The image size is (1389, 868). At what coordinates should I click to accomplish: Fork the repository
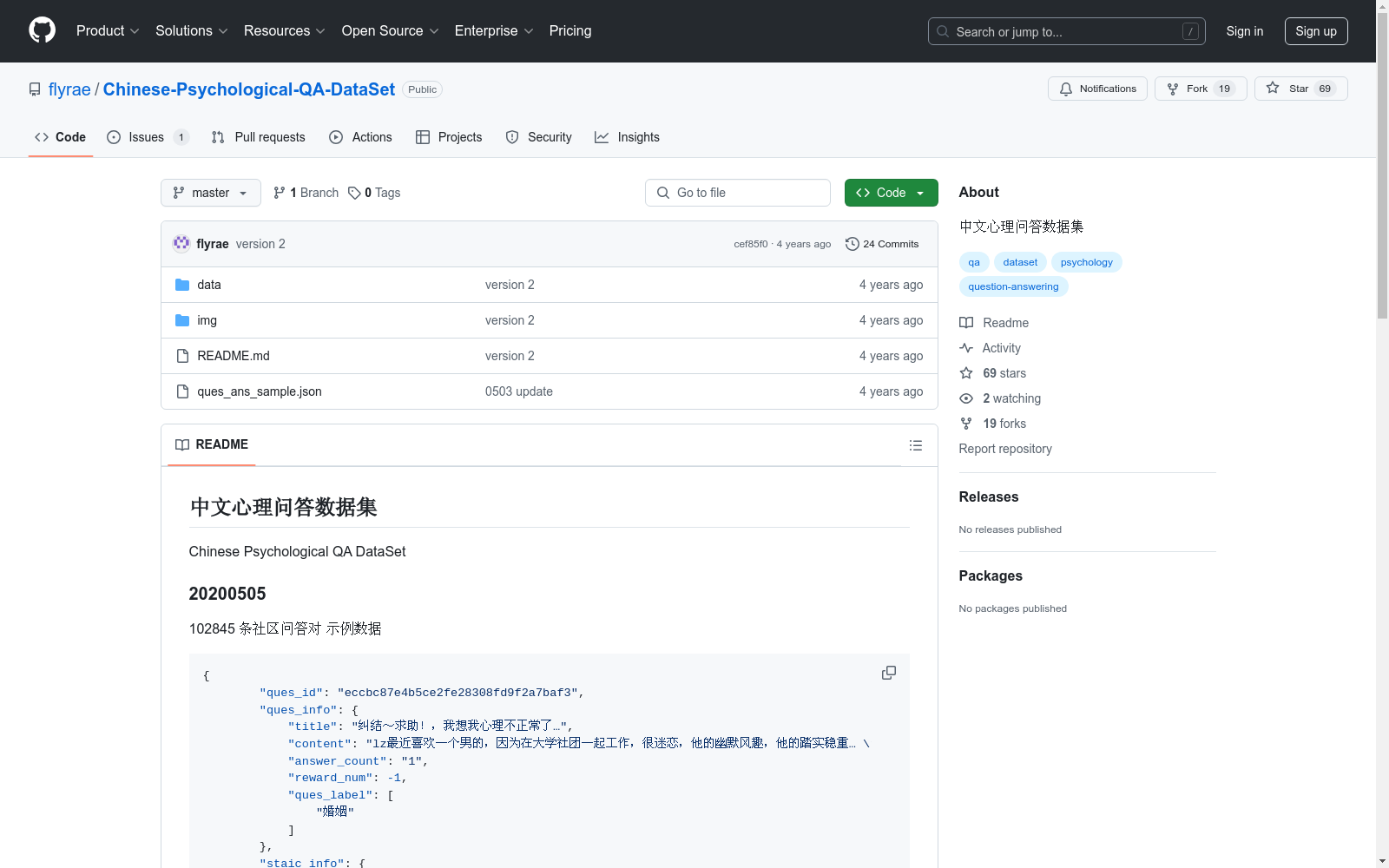pos(1200,89)
